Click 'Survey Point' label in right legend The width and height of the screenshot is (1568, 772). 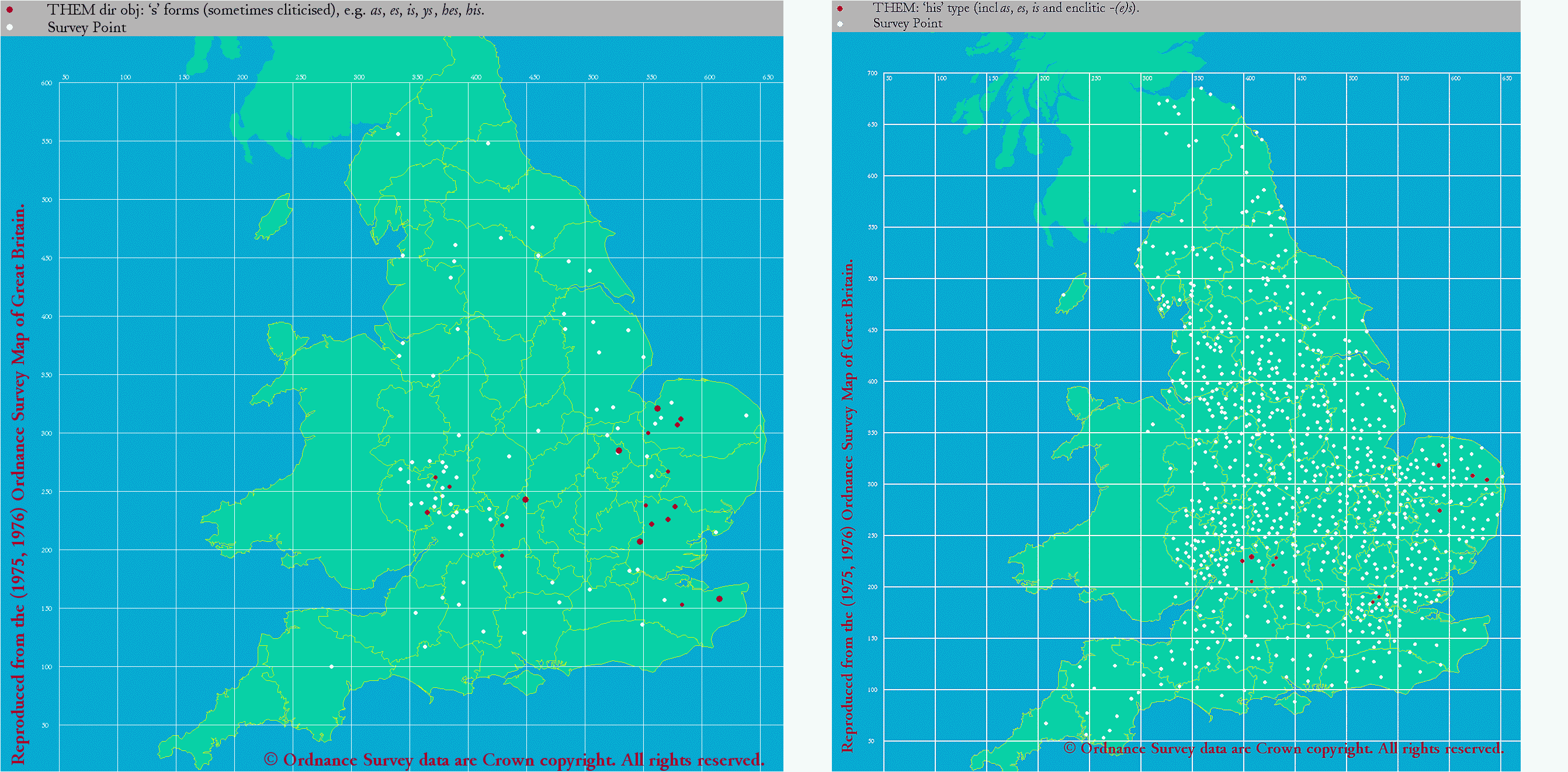click(907, 23)
